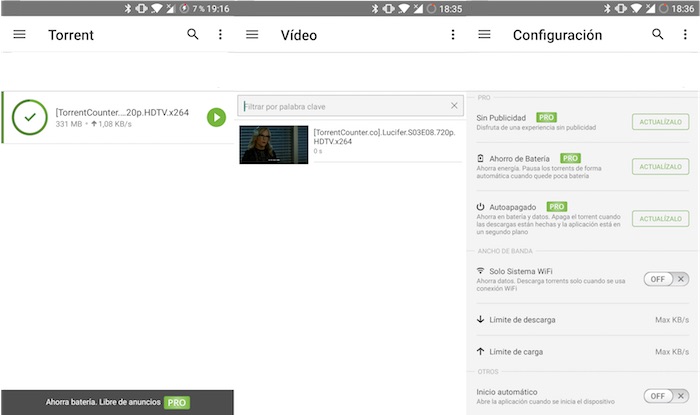Tap ACTUALÍZALO for Sin Publicidad
Screen dimensions: 700x415
click(x=660, y=122)
